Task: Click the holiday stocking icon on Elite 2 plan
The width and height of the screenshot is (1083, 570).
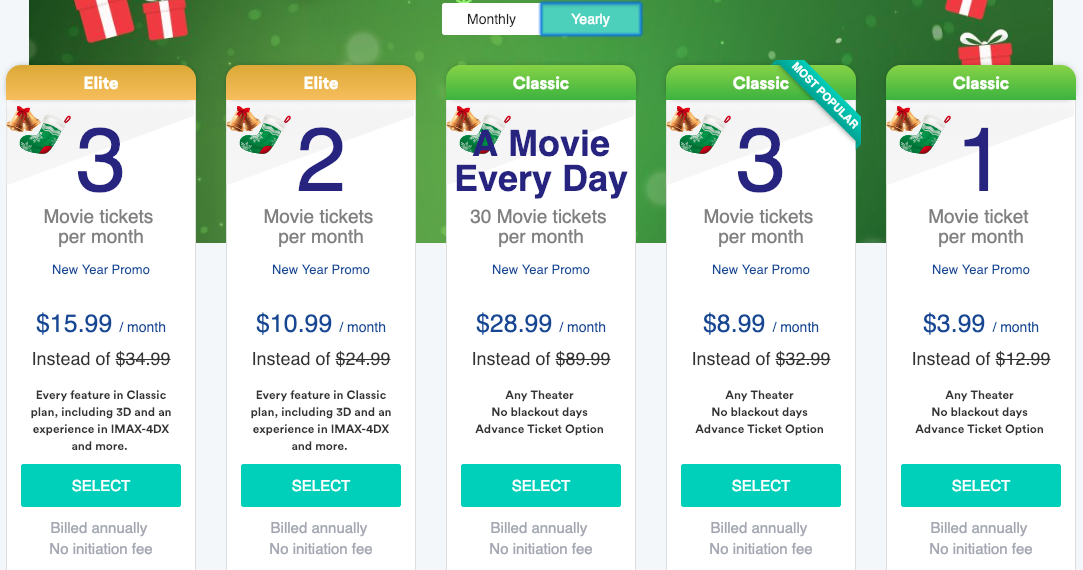Action: [x=266, y=135]
